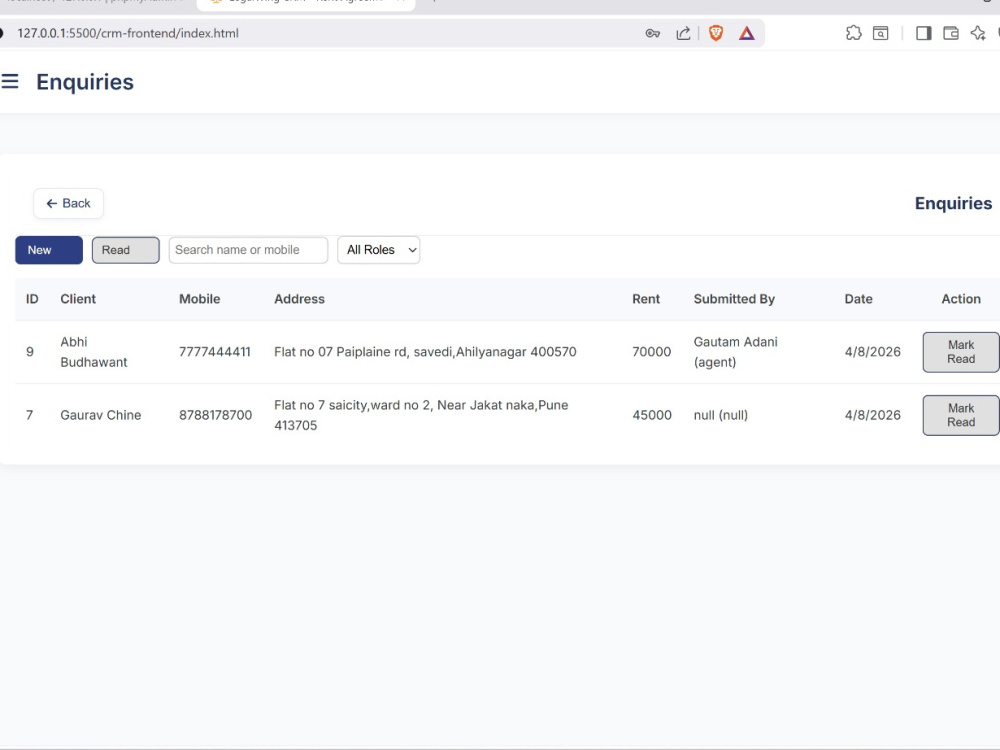
Task: Click the Mobile column header
Action: click(x=200, y=299)
